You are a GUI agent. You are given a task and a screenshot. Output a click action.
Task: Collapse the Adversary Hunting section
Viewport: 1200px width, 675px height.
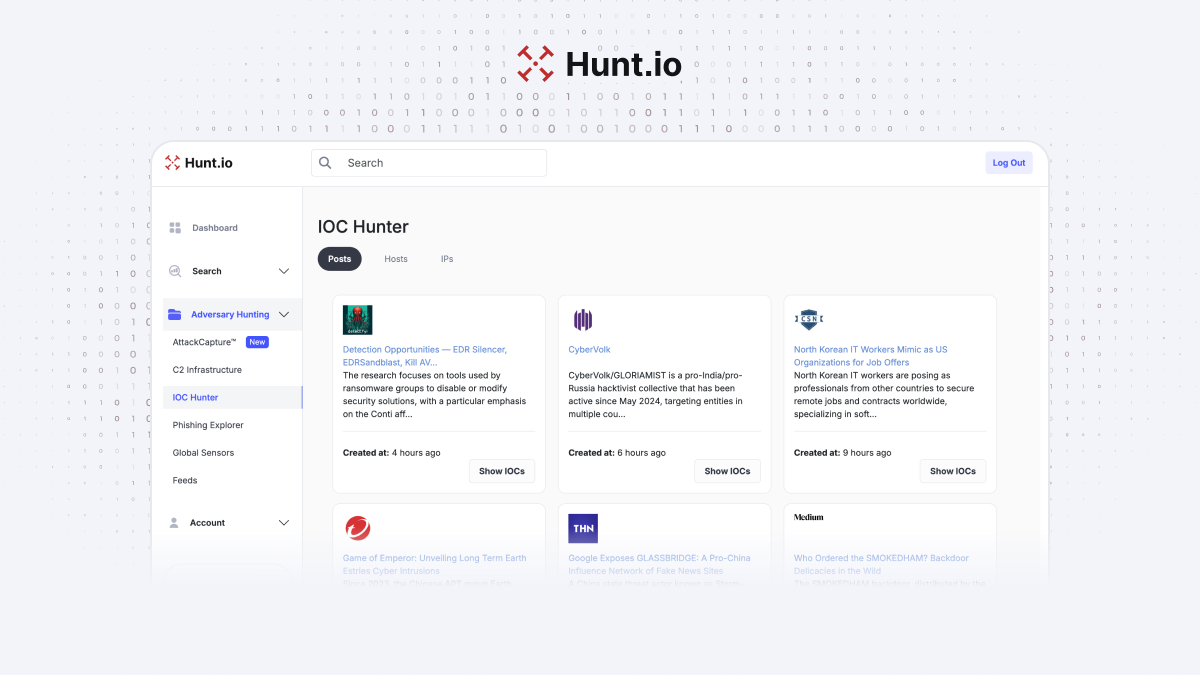click(284, 313)
